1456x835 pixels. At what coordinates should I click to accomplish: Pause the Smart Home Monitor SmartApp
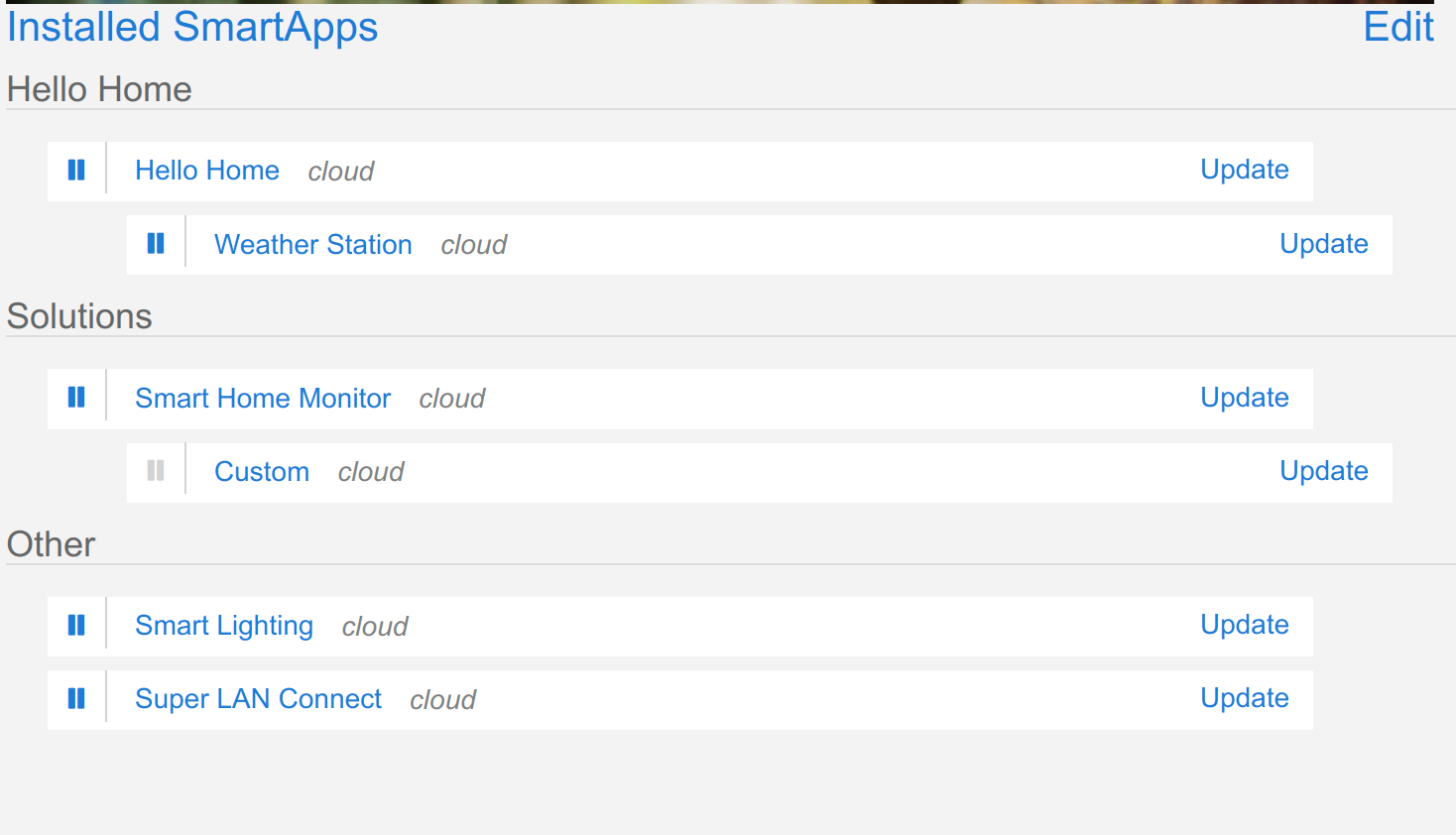[x=76, y=398]
